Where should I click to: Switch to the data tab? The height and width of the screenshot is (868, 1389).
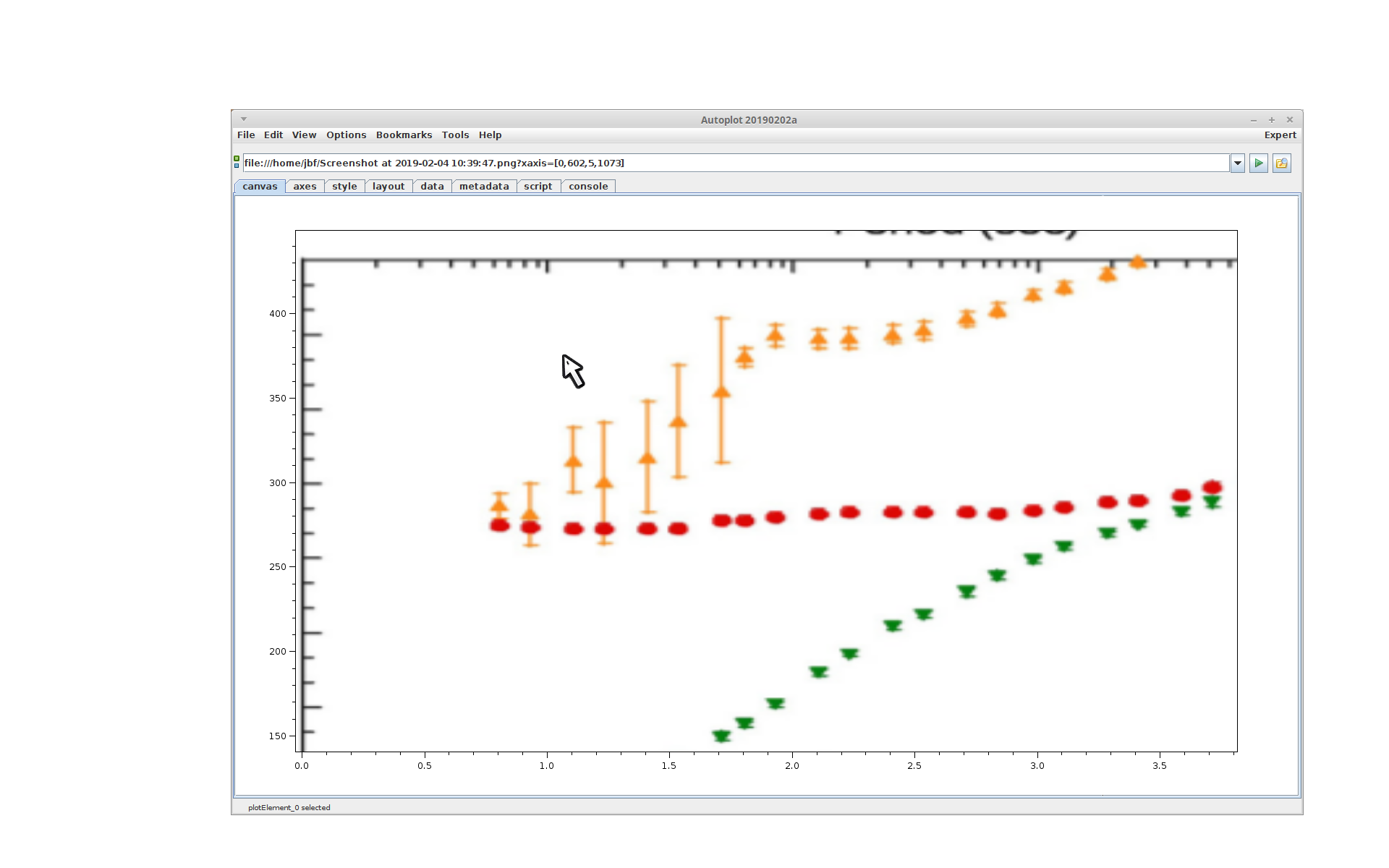pyautogui.click(x=432, y=187)
